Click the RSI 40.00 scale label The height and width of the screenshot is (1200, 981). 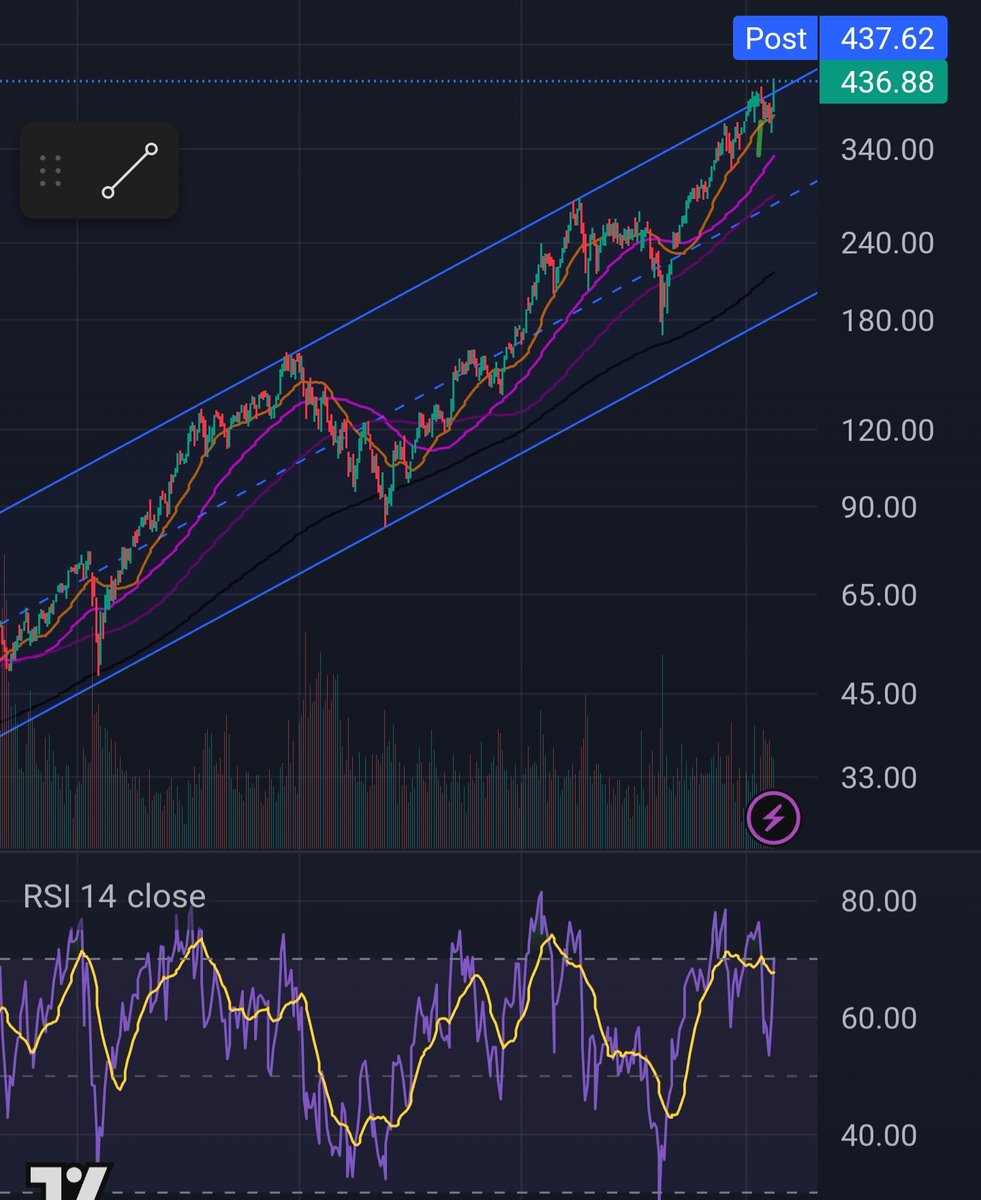(x=879, y=1136)
